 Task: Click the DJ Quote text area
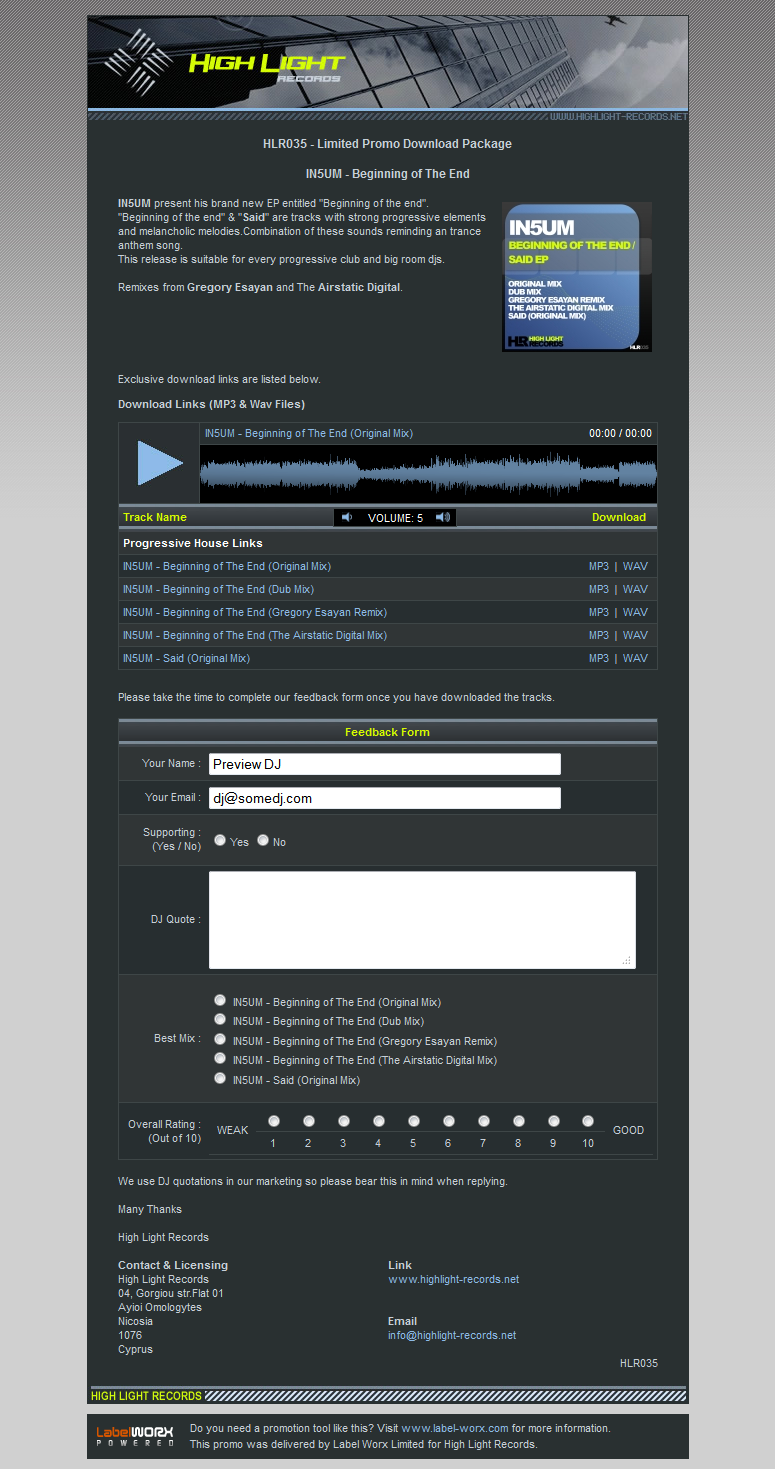(x=422, y=920)
